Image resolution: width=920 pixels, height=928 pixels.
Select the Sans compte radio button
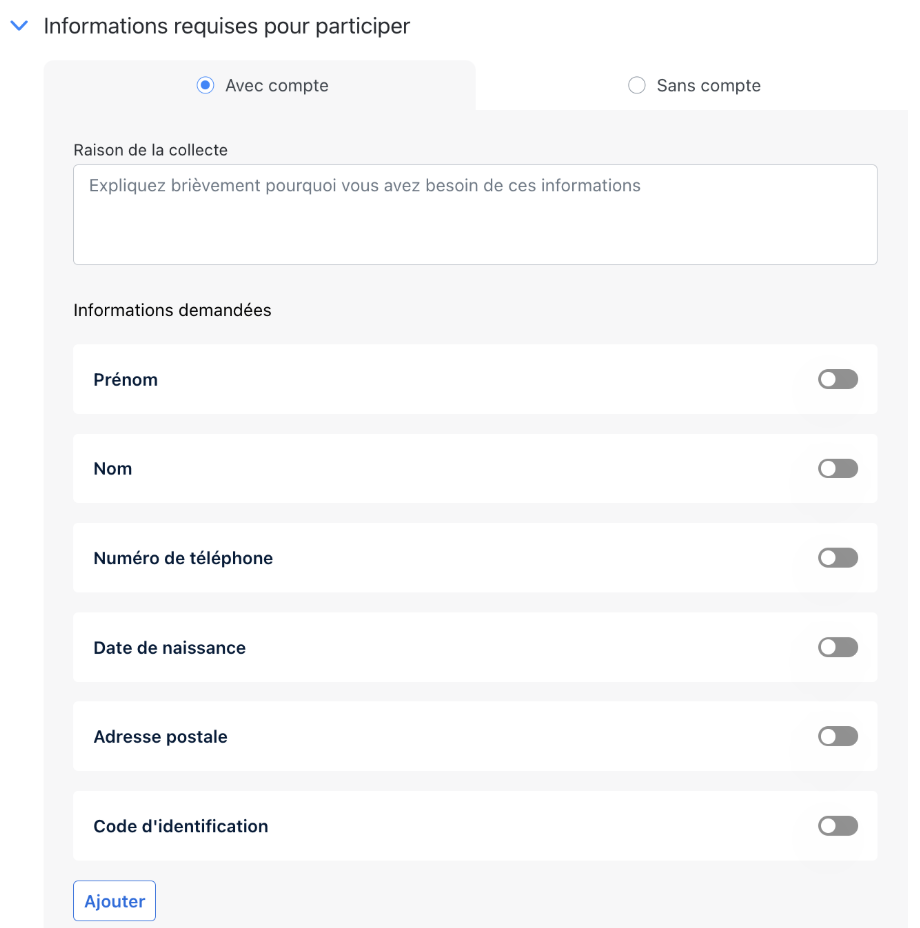(636, 86)
